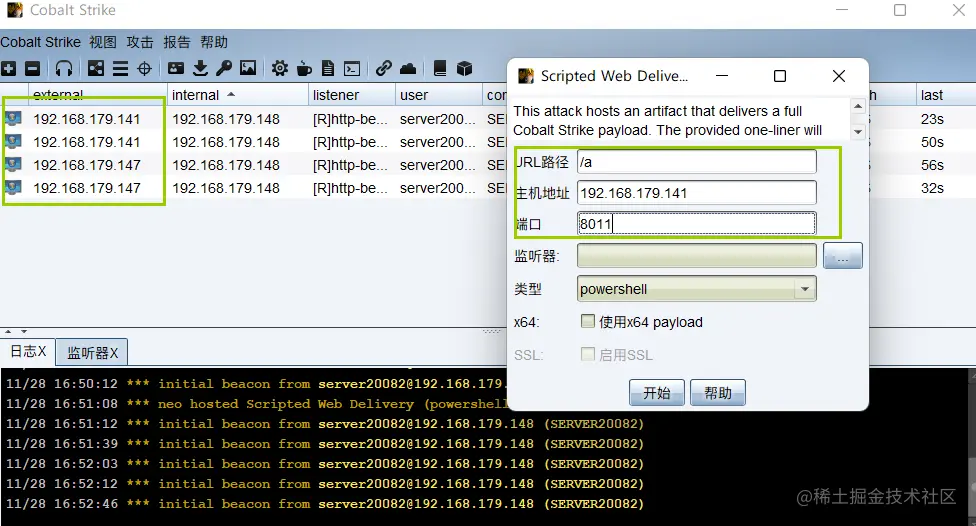Click the 56s value in last column

click(x=932, y=165)
